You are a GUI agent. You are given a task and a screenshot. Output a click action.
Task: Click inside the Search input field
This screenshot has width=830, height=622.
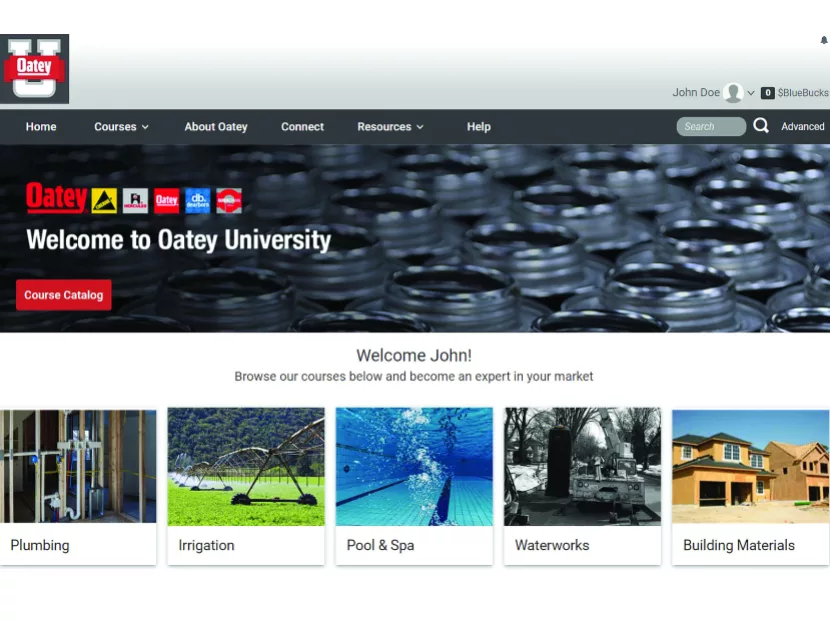[710, 126]
